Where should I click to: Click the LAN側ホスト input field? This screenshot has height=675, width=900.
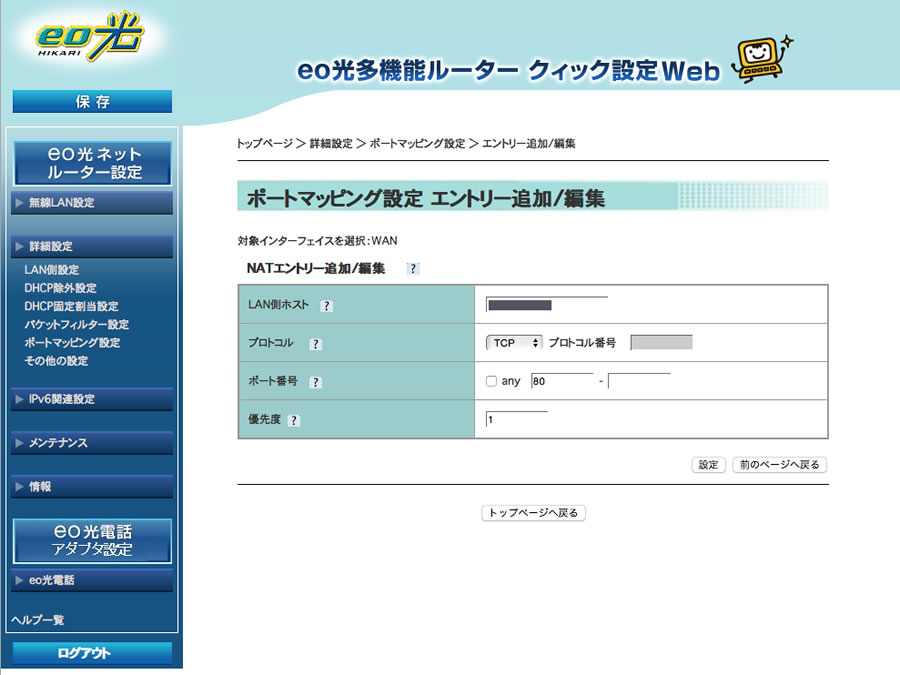pyautogui.click(x=546, y=305)
